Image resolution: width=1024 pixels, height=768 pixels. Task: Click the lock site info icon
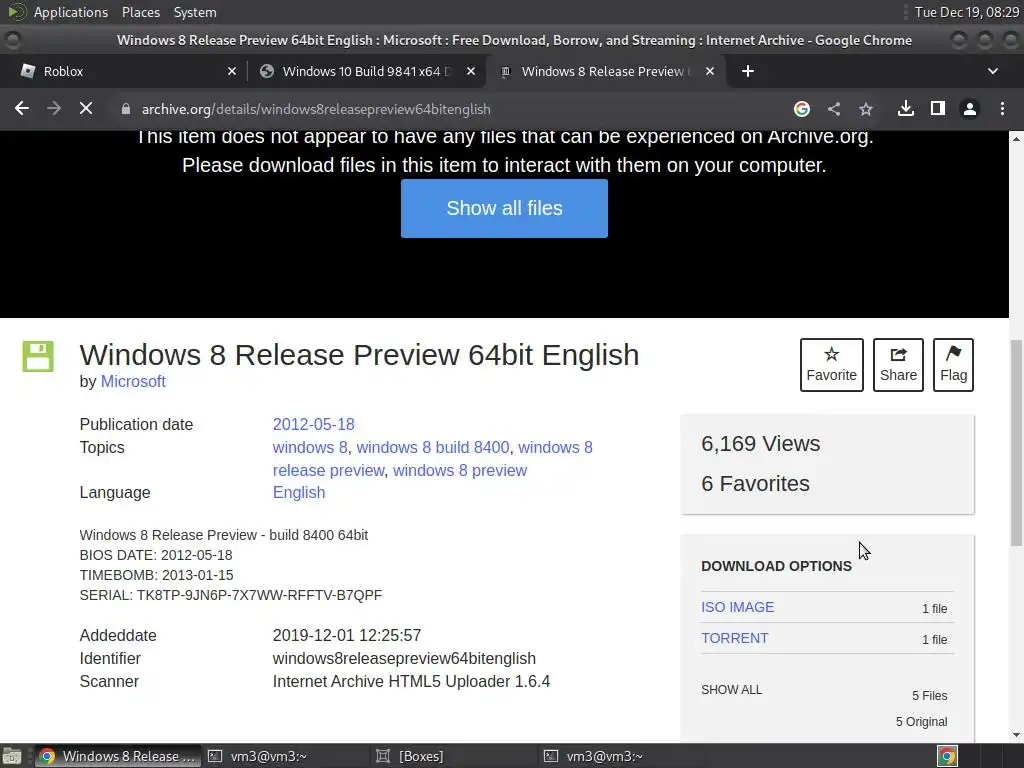125,109
